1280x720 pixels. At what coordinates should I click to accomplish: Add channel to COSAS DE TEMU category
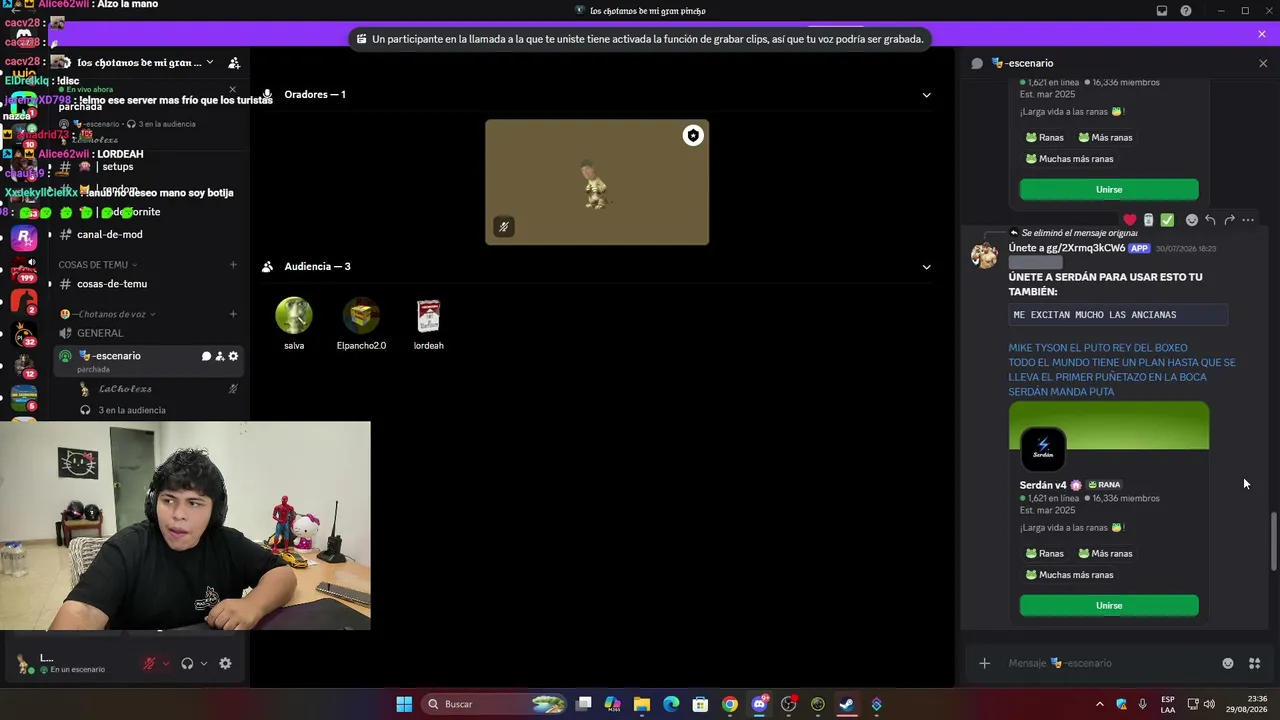click(x=233, y=265)
